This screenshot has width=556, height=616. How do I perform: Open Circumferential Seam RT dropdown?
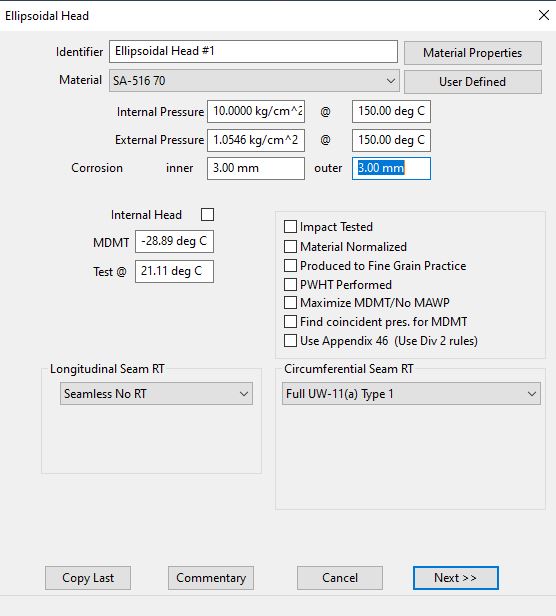[x=411, y=394]
